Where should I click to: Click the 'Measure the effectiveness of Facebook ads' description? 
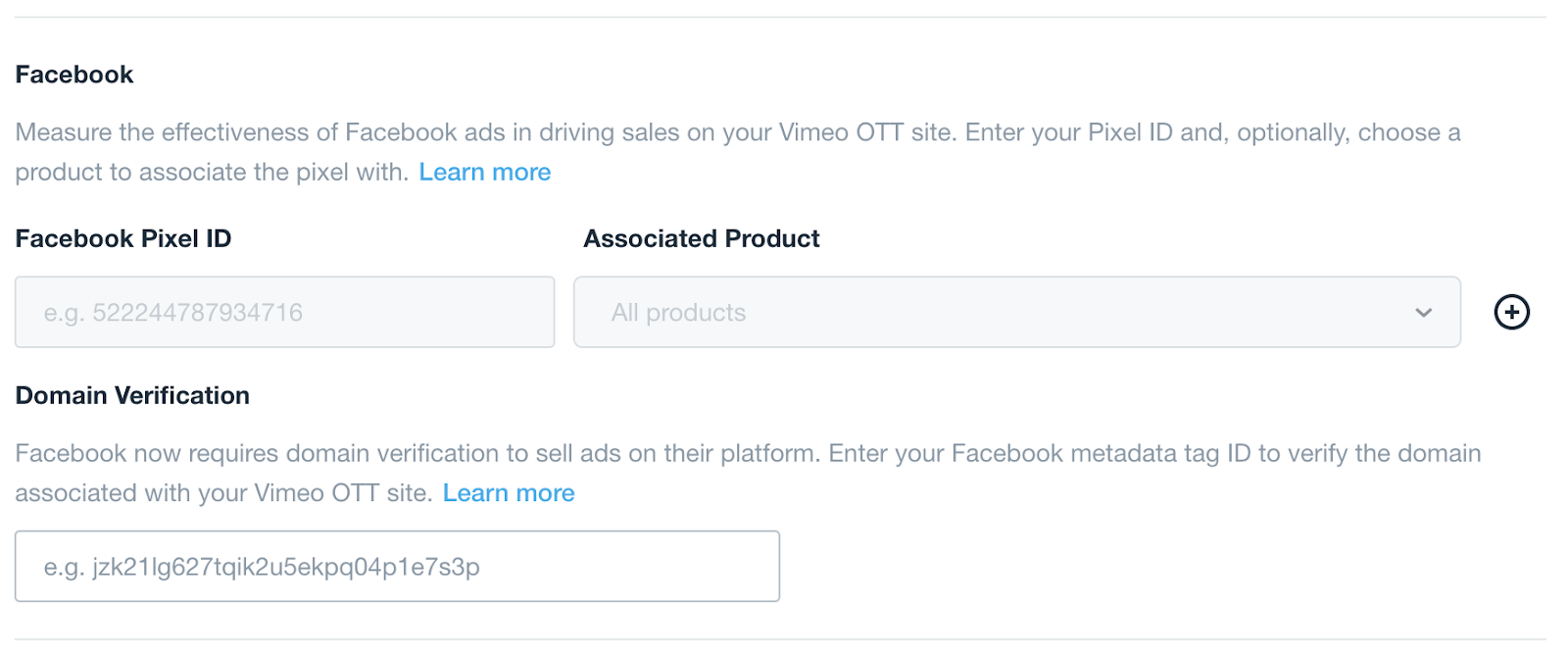click(737, 132)
